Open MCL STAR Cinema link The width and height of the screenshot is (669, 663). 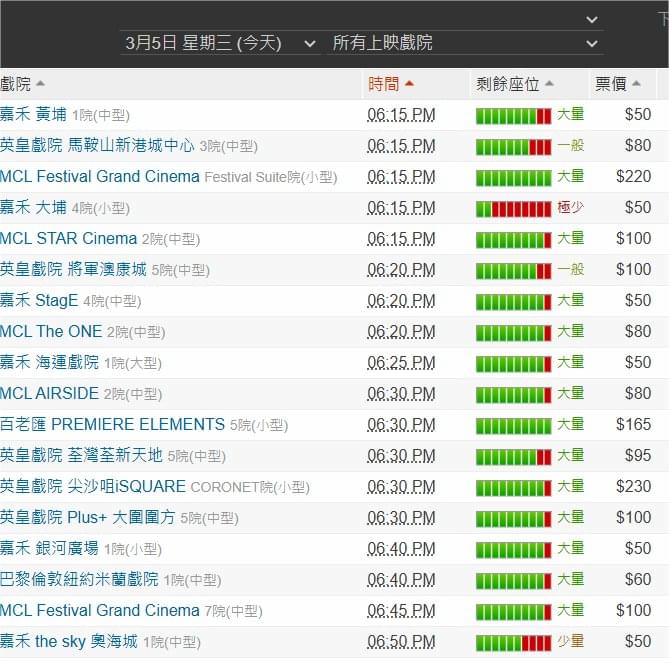point(68,238)
